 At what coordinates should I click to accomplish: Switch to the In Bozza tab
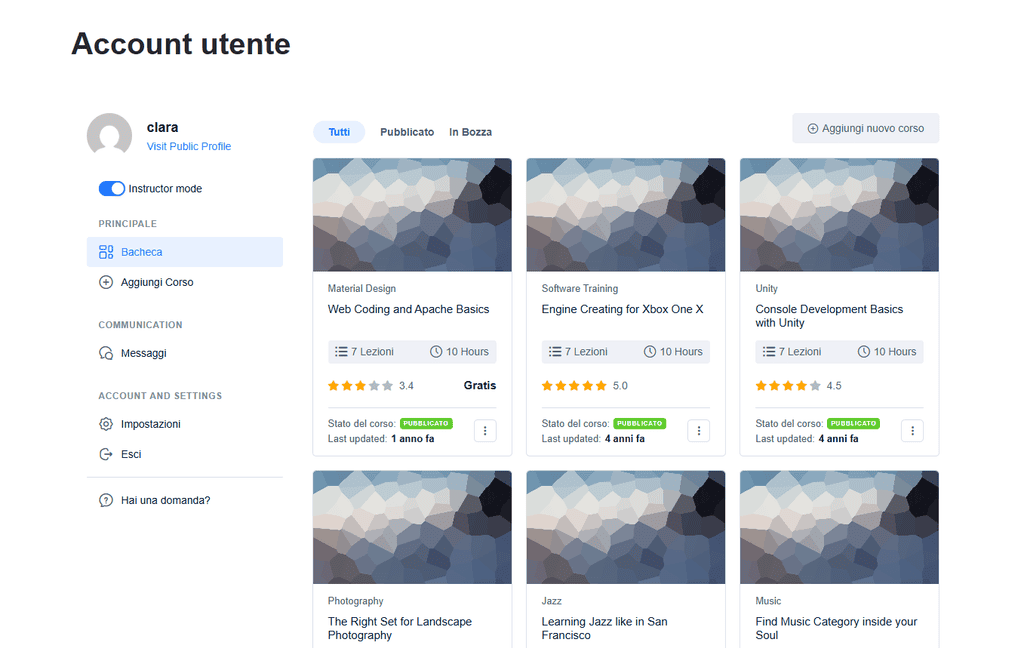click(x=470, y=132)
